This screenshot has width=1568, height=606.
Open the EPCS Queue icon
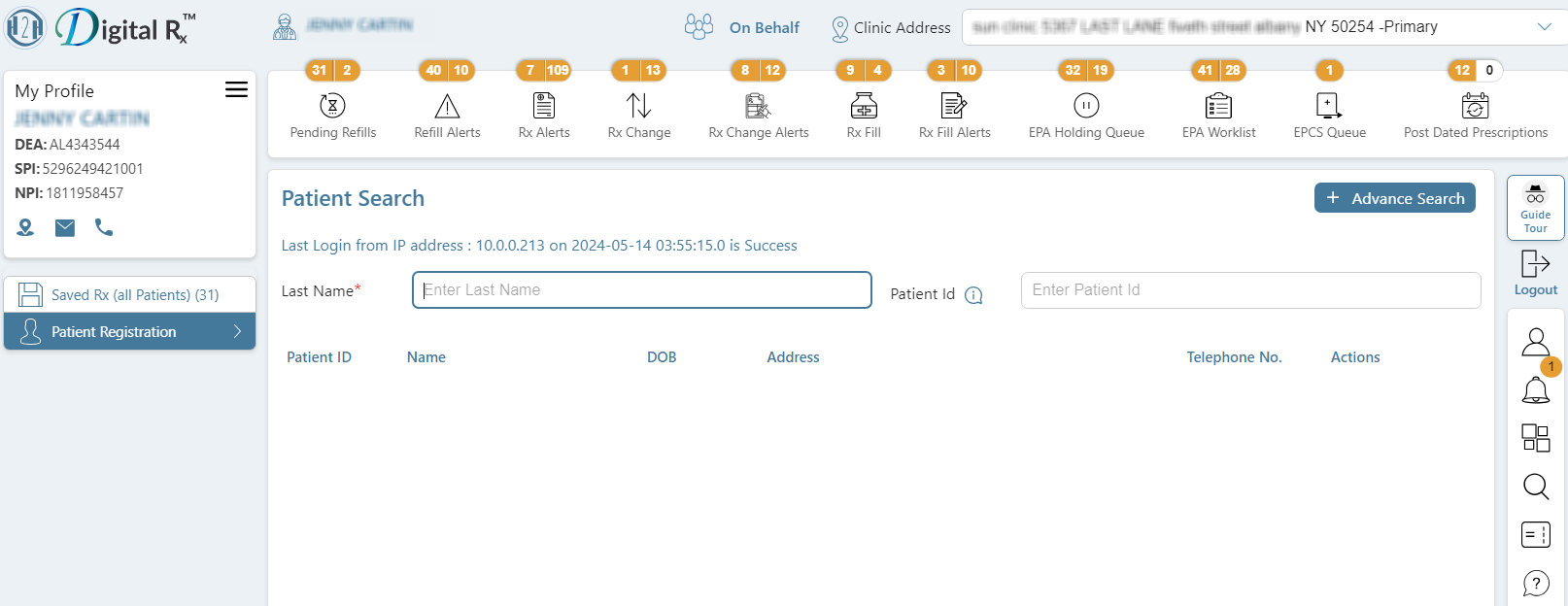1329,107
